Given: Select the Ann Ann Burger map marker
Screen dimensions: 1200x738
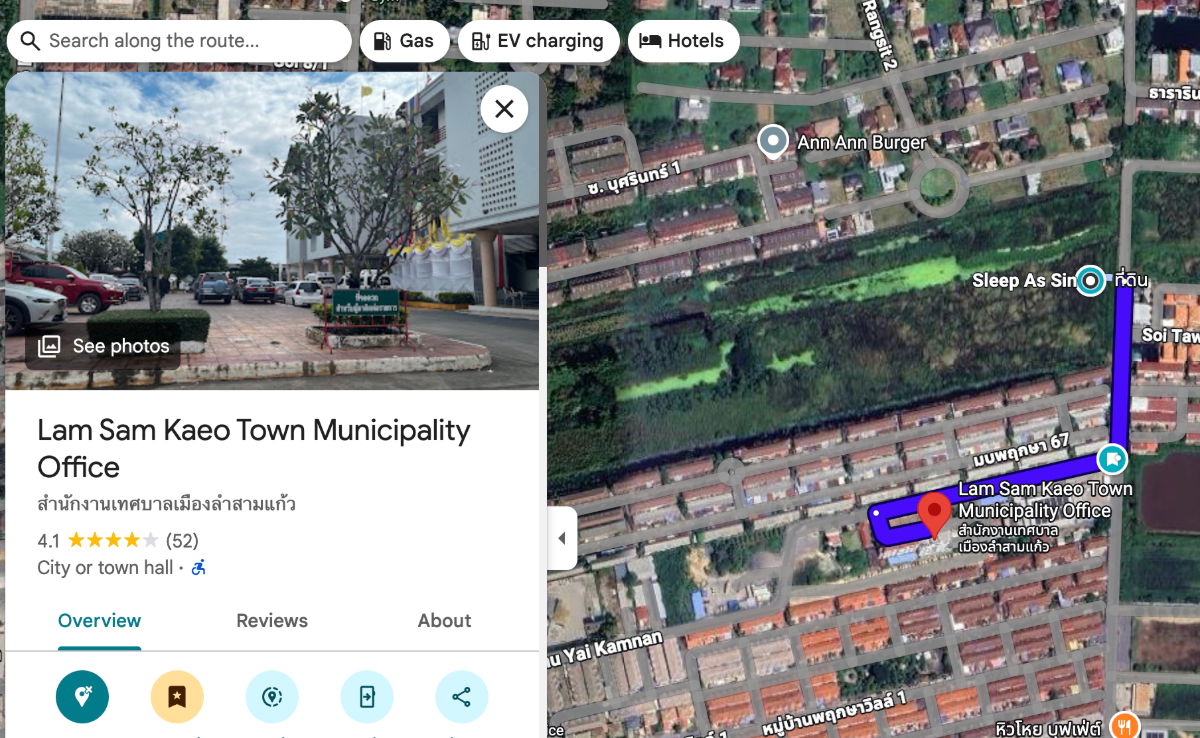Looking at the screenshot, I should point(772,142).
